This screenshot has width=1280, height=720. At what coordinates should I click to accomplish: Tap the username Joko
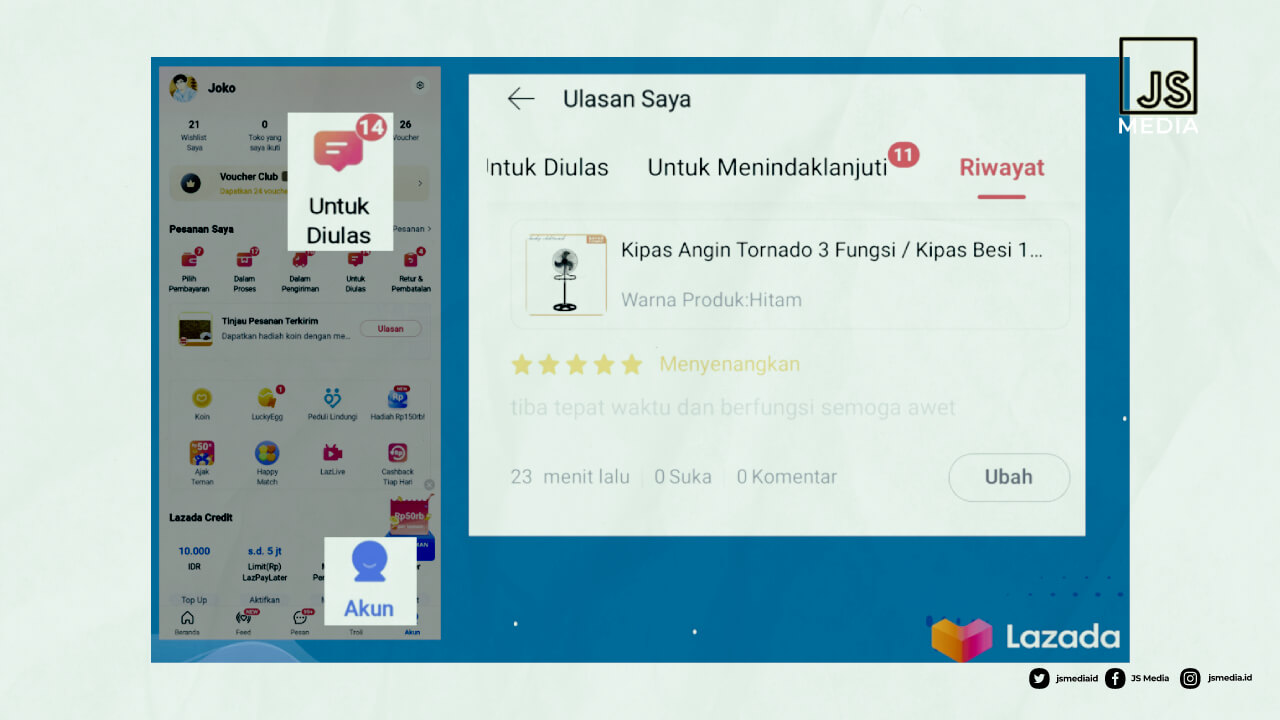coord(222,88)
